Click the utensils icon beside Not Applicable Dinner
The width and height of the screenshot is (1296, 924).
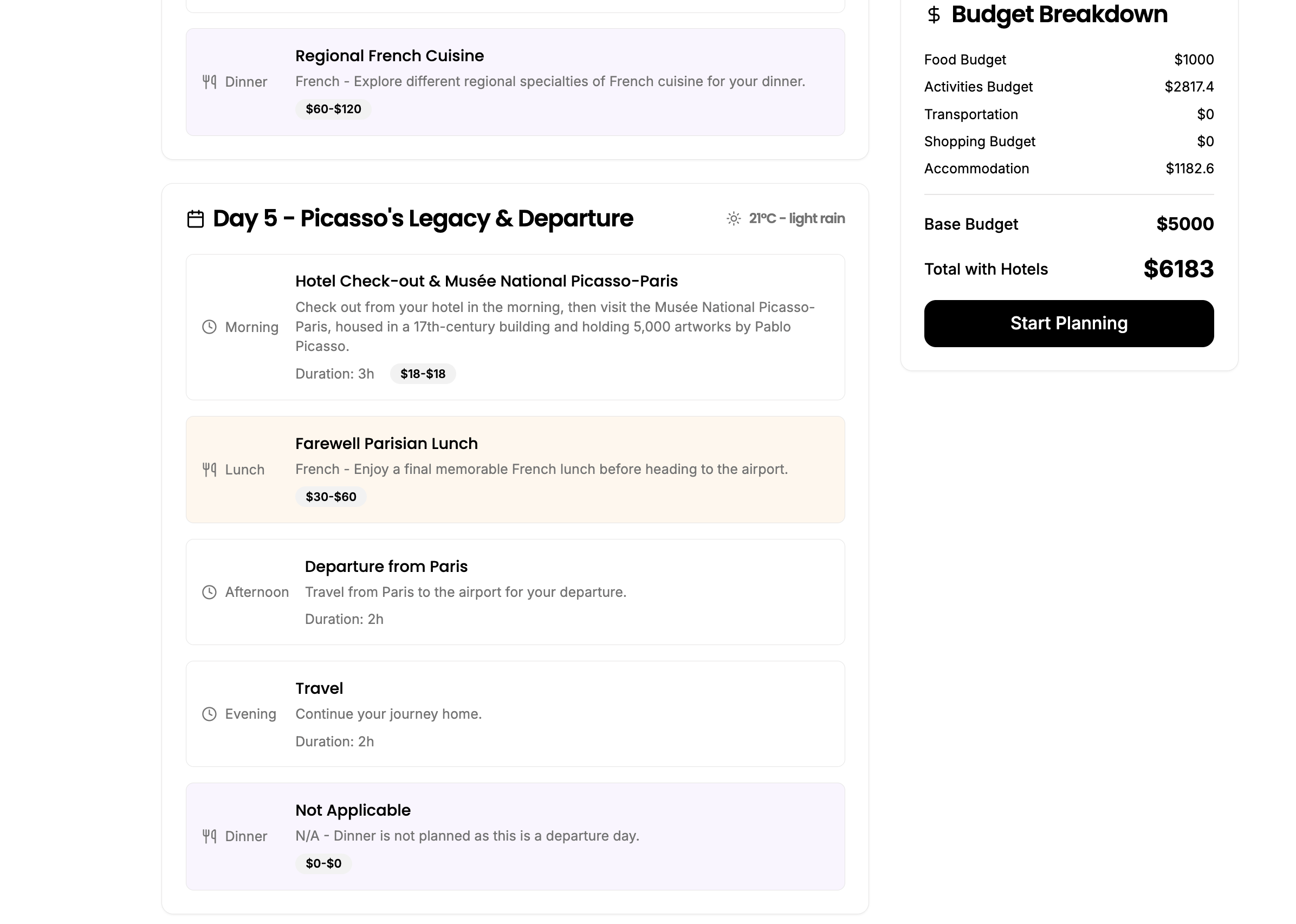click(210, 836)
